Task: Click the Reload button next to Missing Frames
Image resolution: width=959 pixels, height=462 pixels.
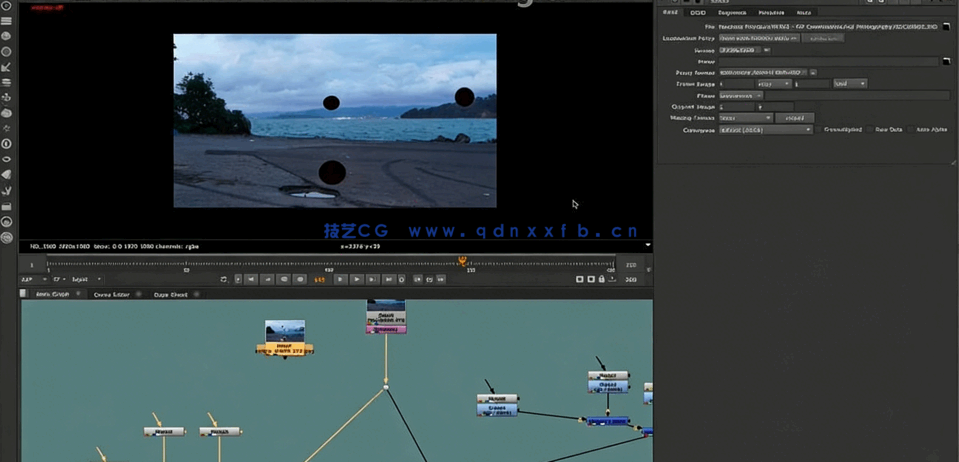Action: click(x=794, y=118)
